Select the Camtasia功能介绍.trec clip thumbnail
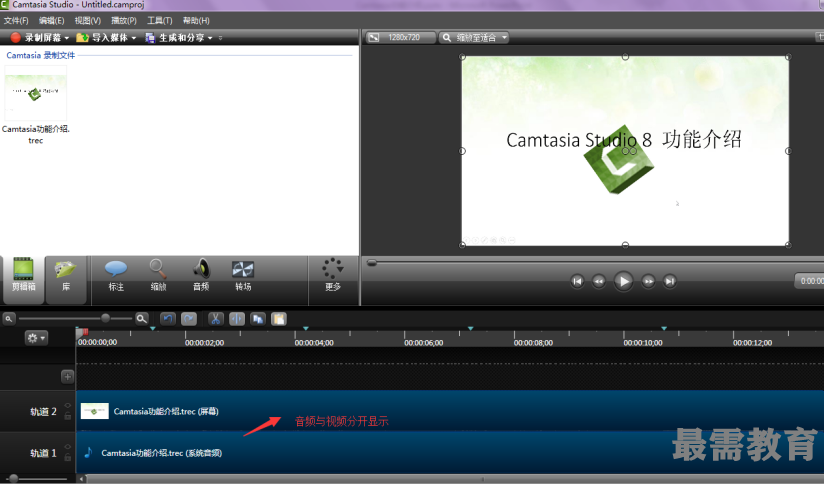Image resolution: width=824 pixels, height=484 pixels. tap(36, 94)
